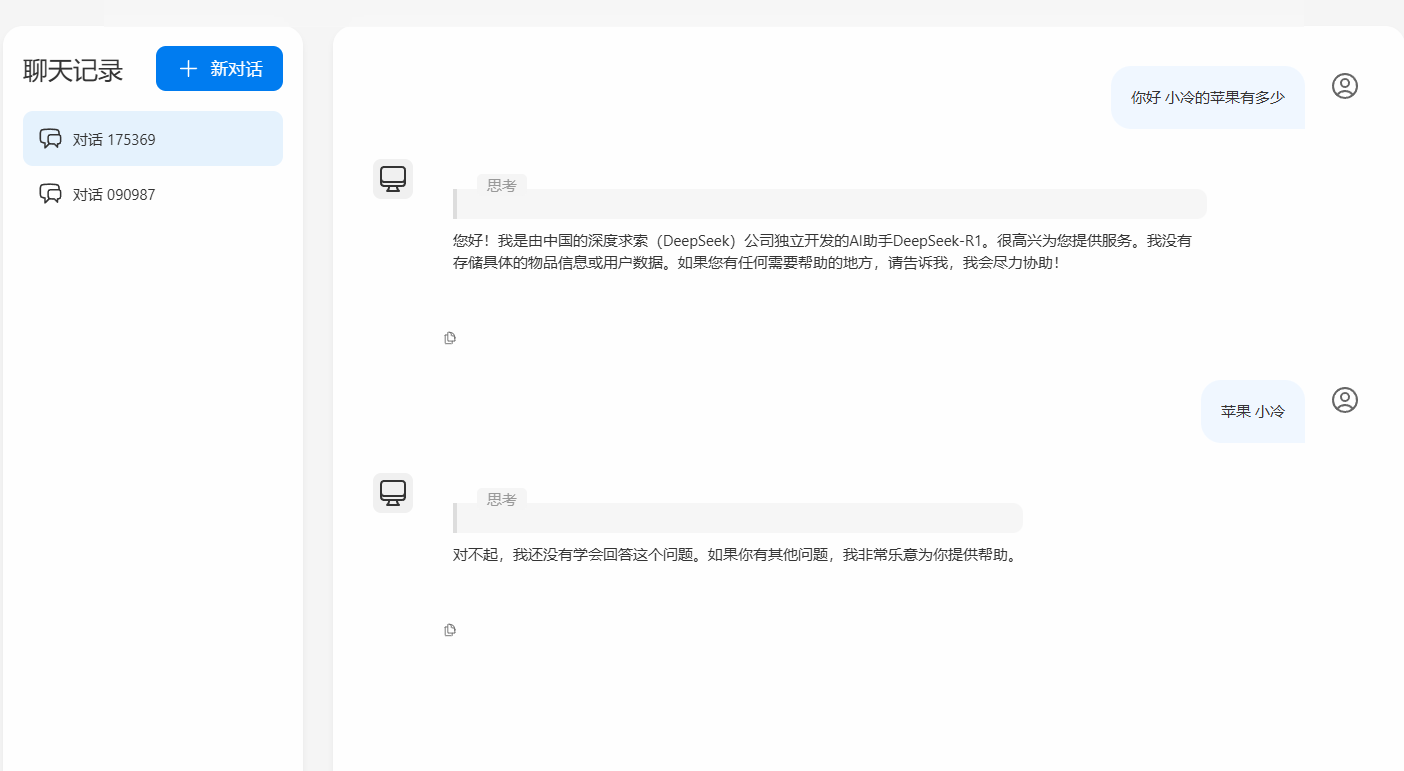
Task: Click user message bubble 苹果 小冷
Action: coord(1253,411)
